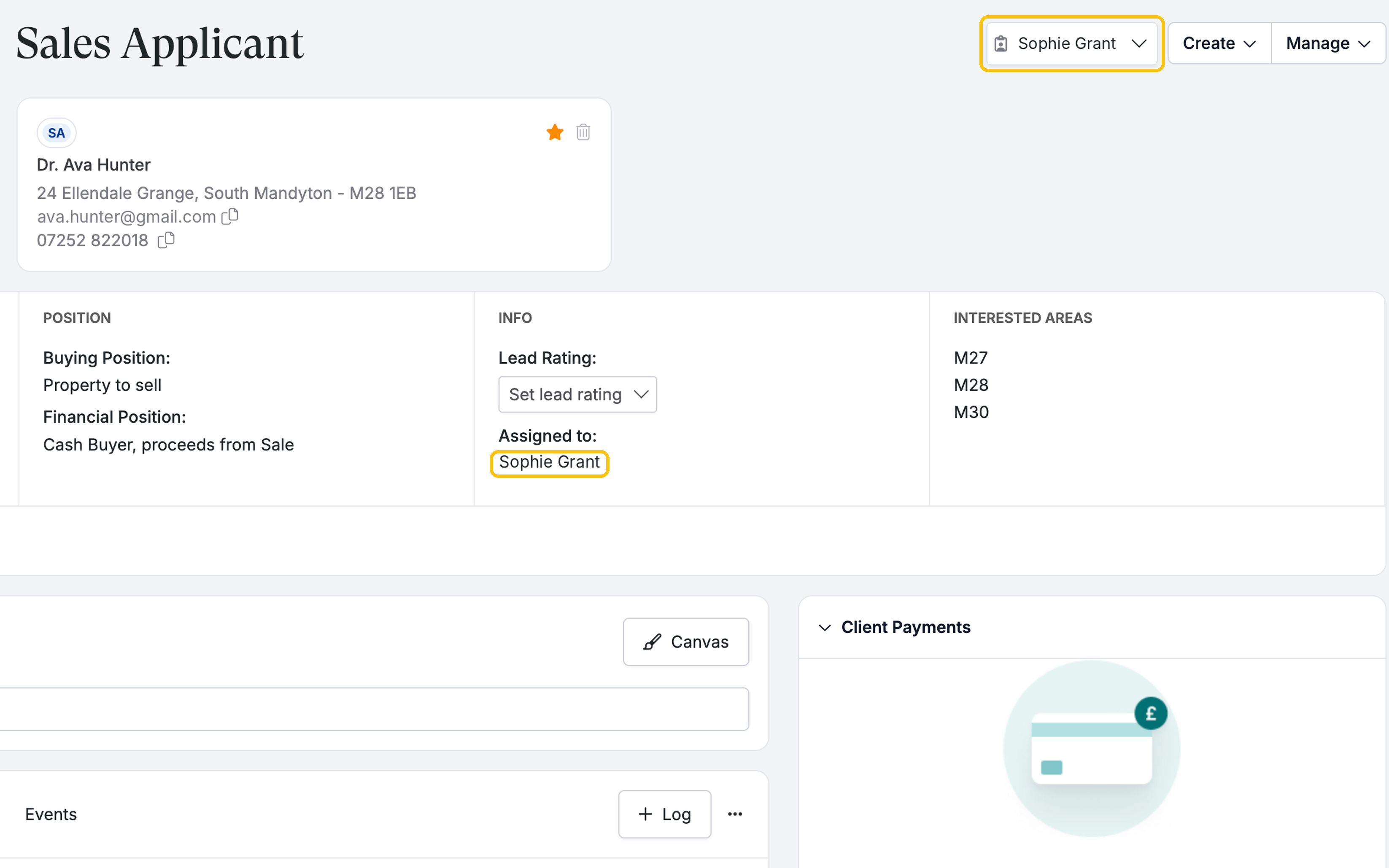
Task: Click the input field below Canvas
Action: [x=374, y=709]
